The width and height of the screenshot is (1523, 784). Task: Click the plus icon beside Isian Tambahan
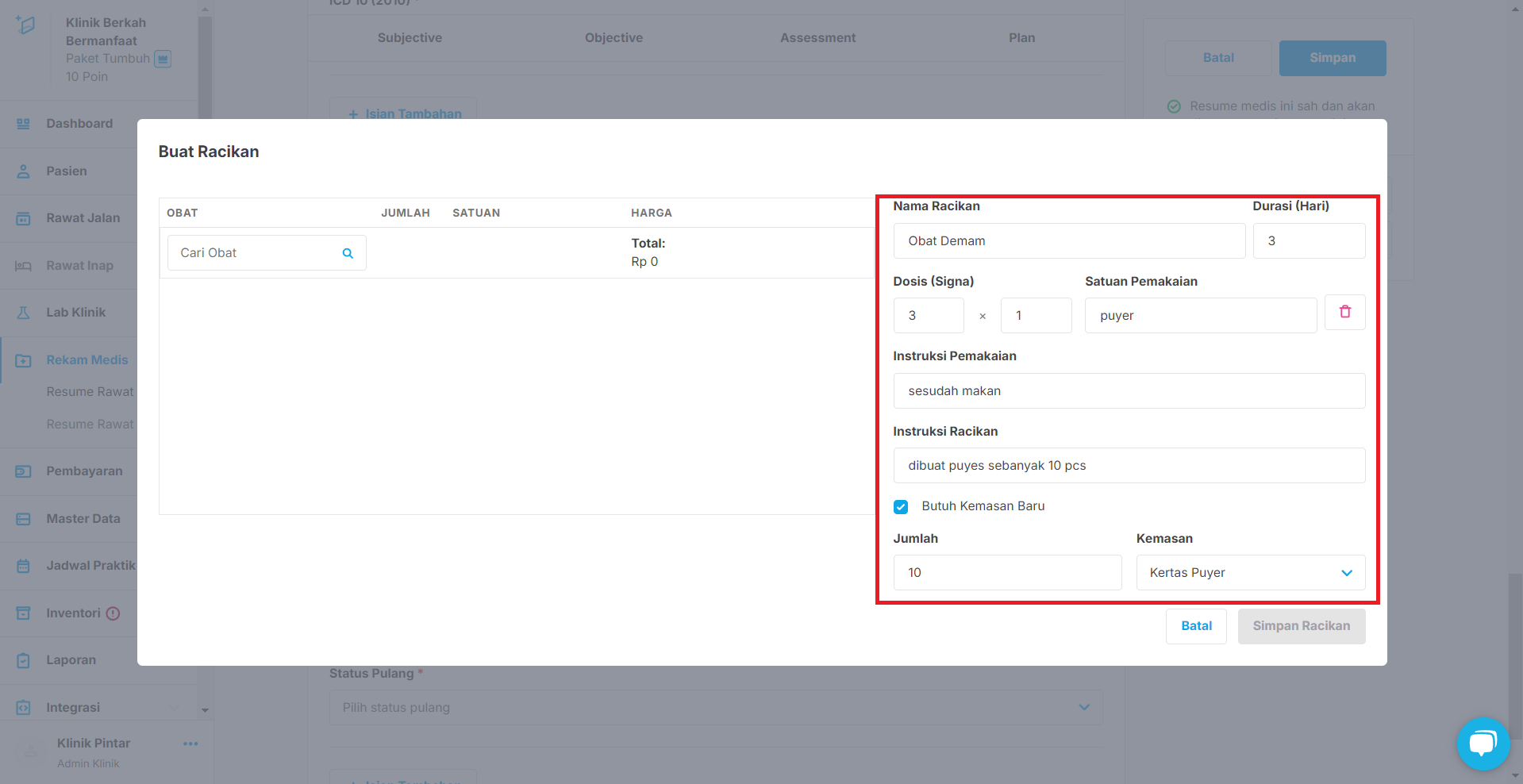[353, 114]
